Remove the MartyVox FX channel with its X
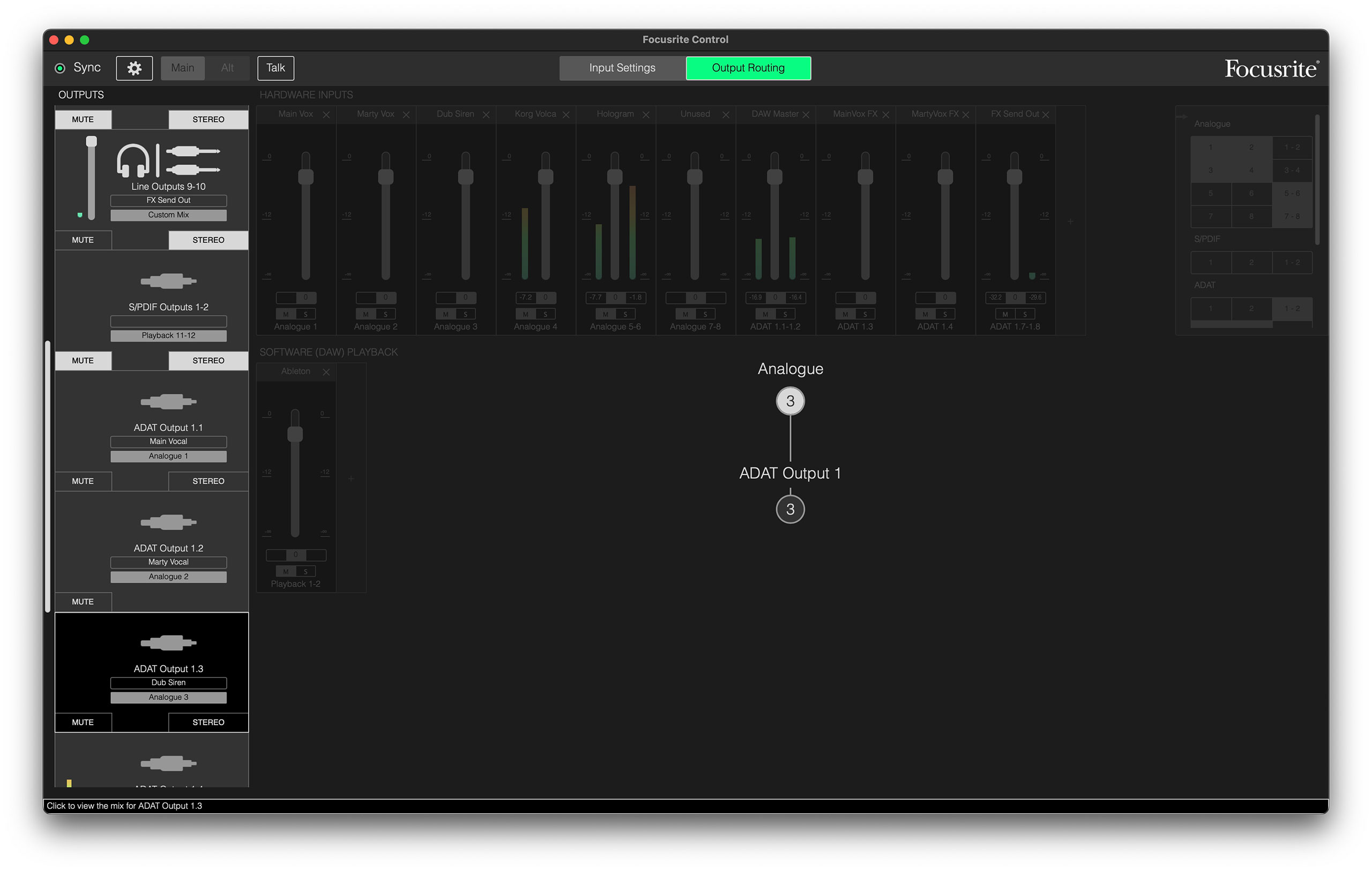1372x871 pixels. pyautogui.click(x=966, y=115)
